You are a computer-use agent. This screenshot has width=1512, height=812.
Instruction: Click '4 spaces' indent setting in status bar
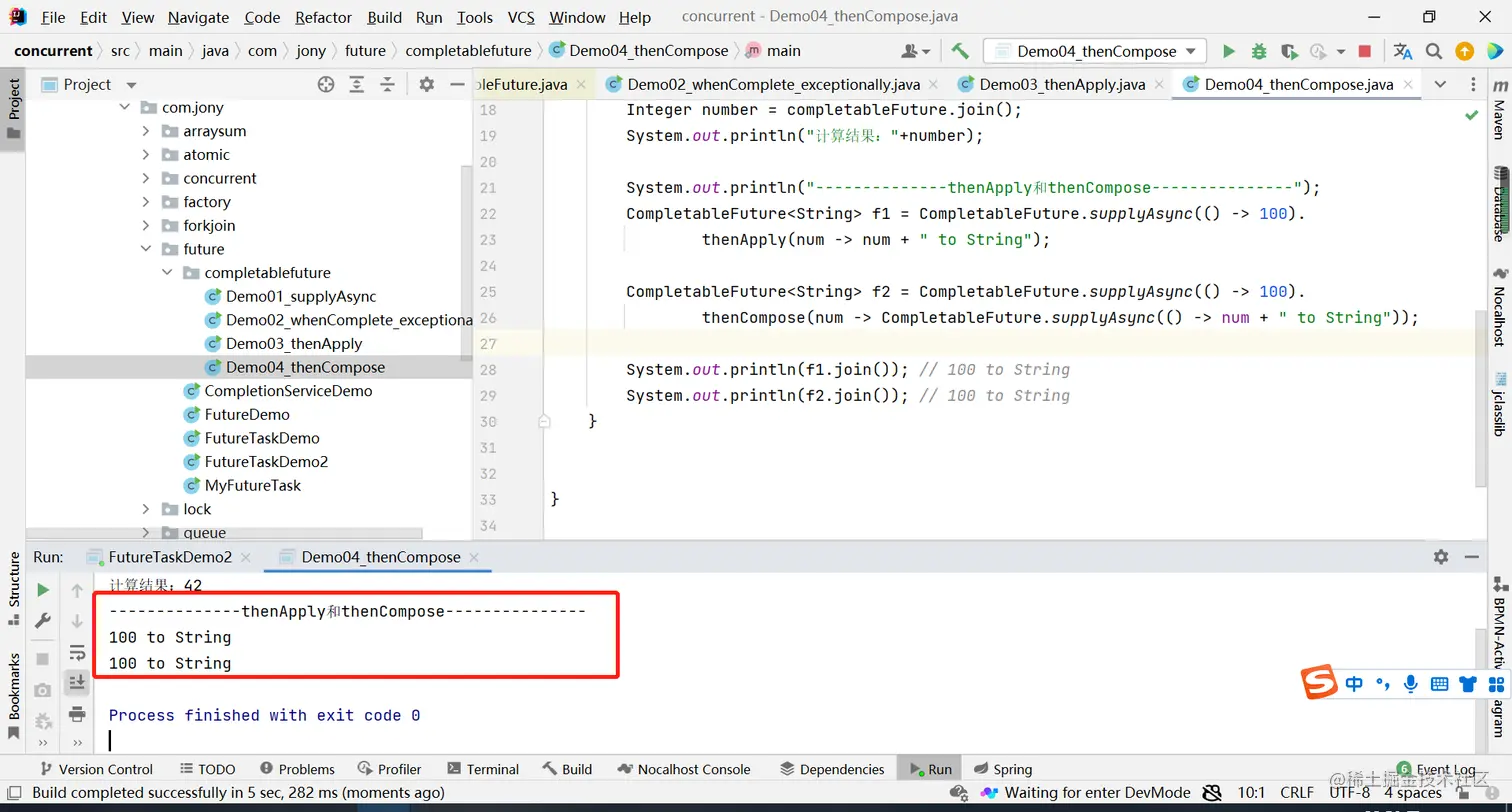tap(1412, 793)
